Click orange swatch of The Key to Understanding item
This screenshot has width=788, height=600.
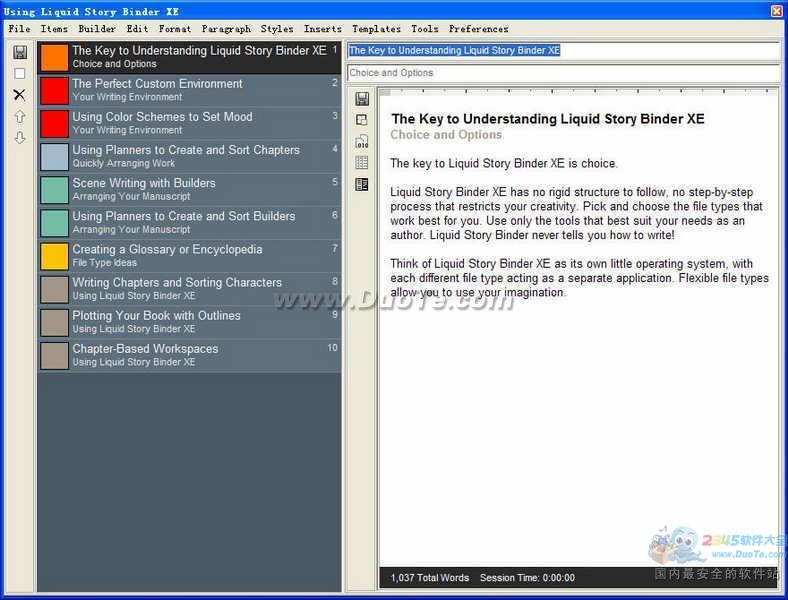point(54,57)
